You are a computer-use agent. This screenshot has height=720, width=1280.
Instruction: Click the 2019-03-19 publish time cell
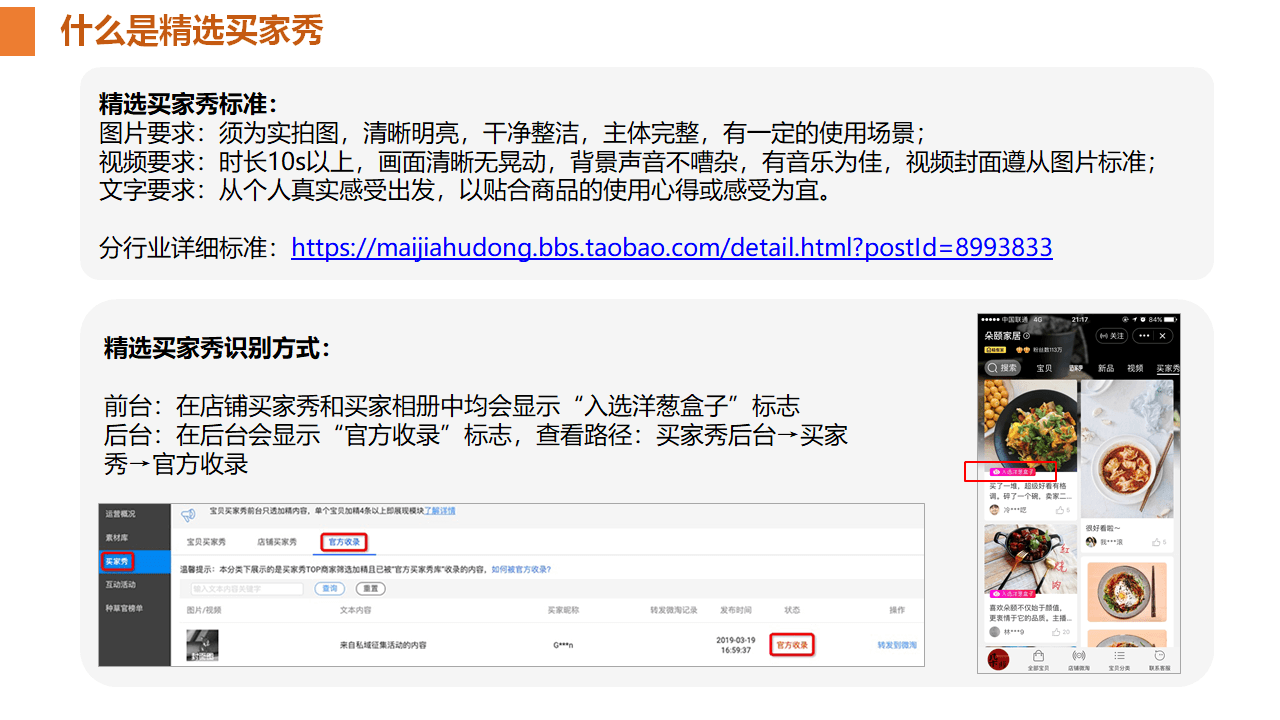pos(735,645)
